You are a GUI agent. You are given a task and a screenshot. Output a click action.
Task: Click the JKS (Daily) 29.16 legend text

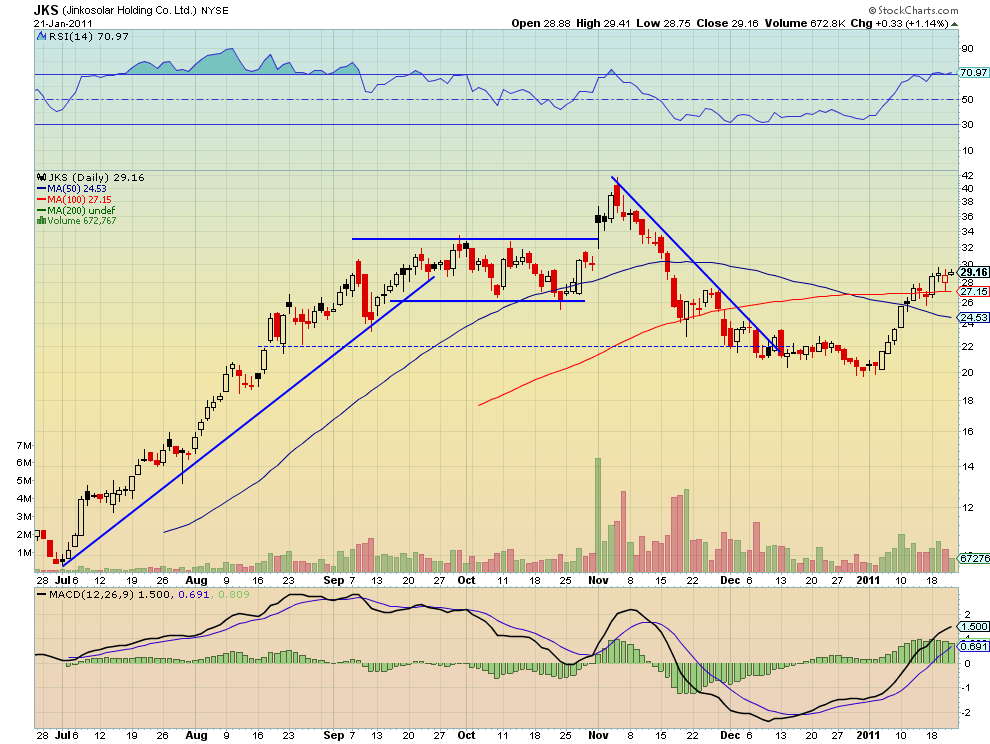(97, 177)
